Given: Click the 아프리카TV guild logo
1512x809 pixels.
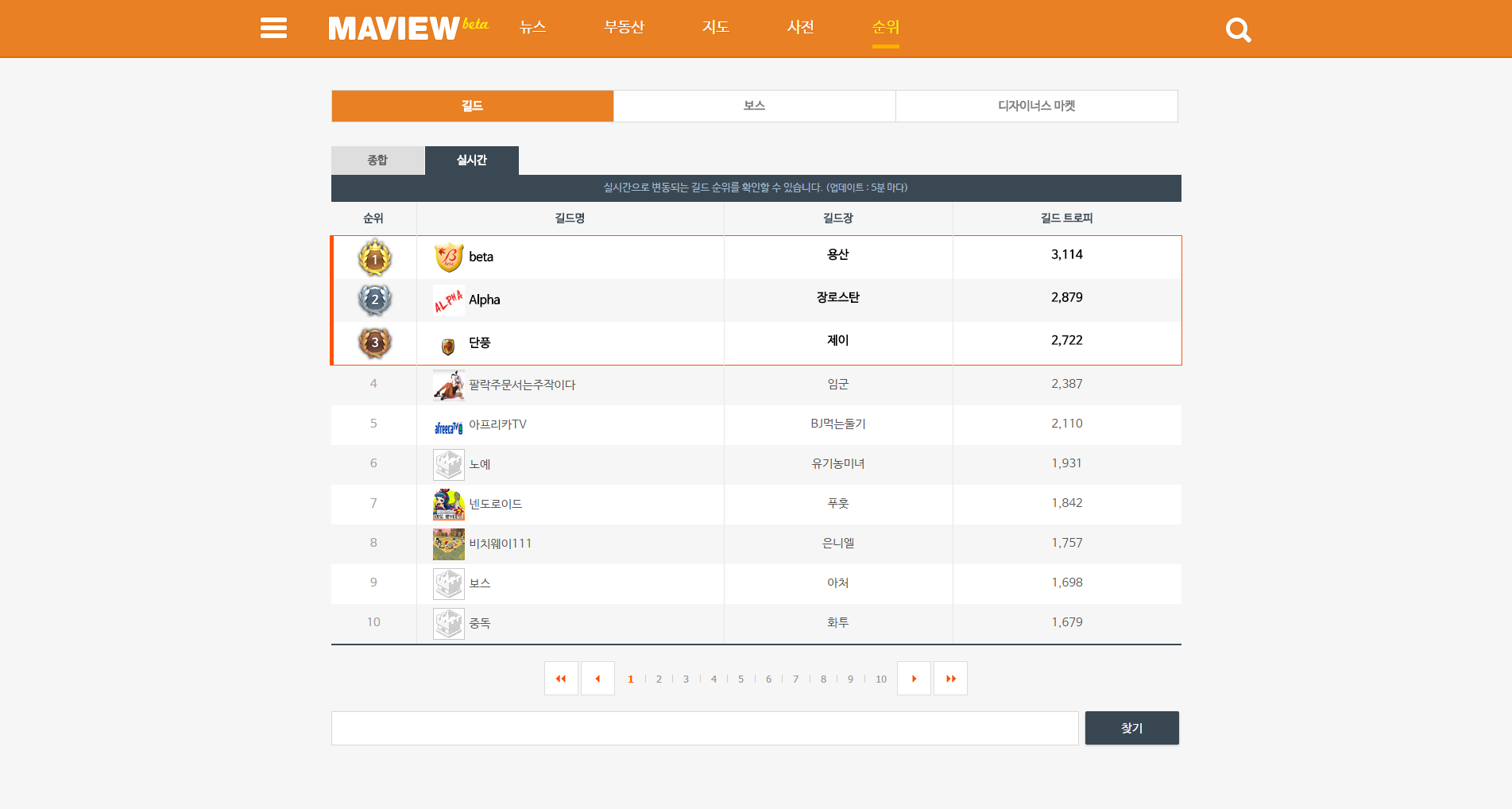Looking at the screenshot, I should pyautogui.click(x=449, y=428).
